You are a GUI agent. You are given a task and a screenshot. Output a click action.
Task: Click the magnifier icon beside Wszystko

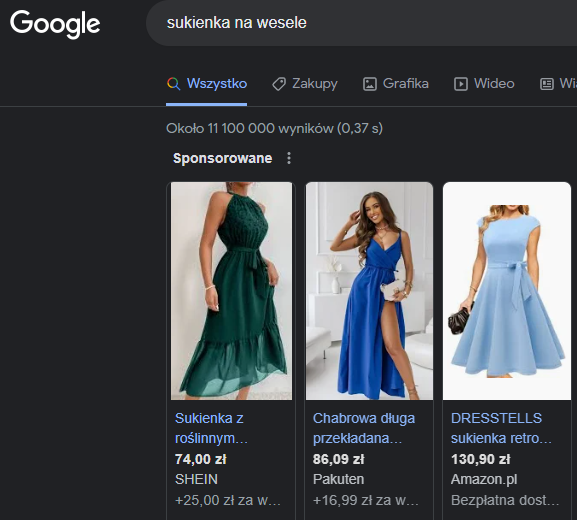tap(174, 84)
